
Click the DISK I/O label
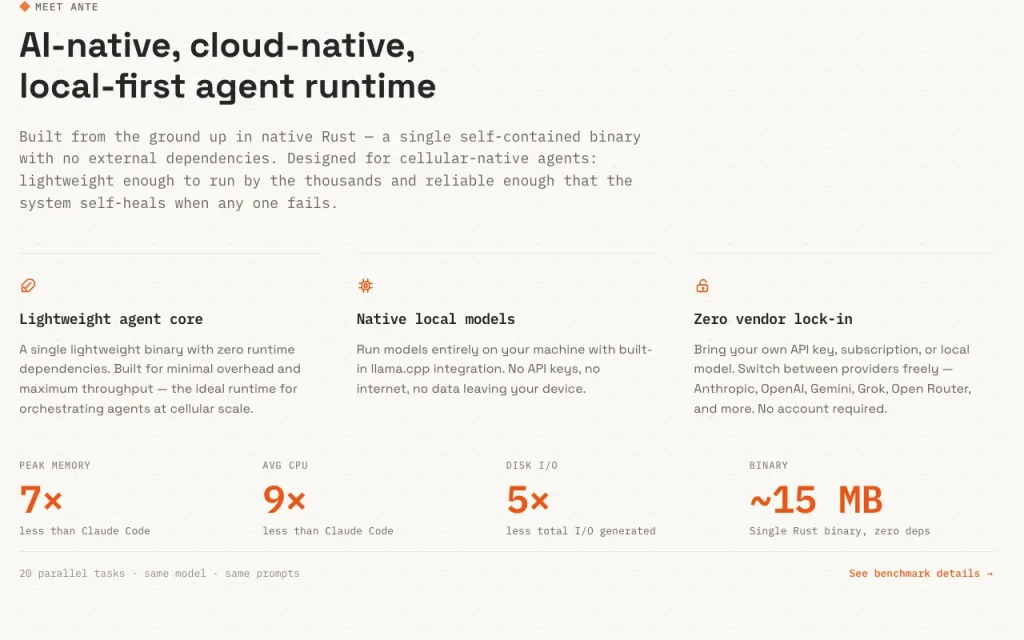point(532,466)
